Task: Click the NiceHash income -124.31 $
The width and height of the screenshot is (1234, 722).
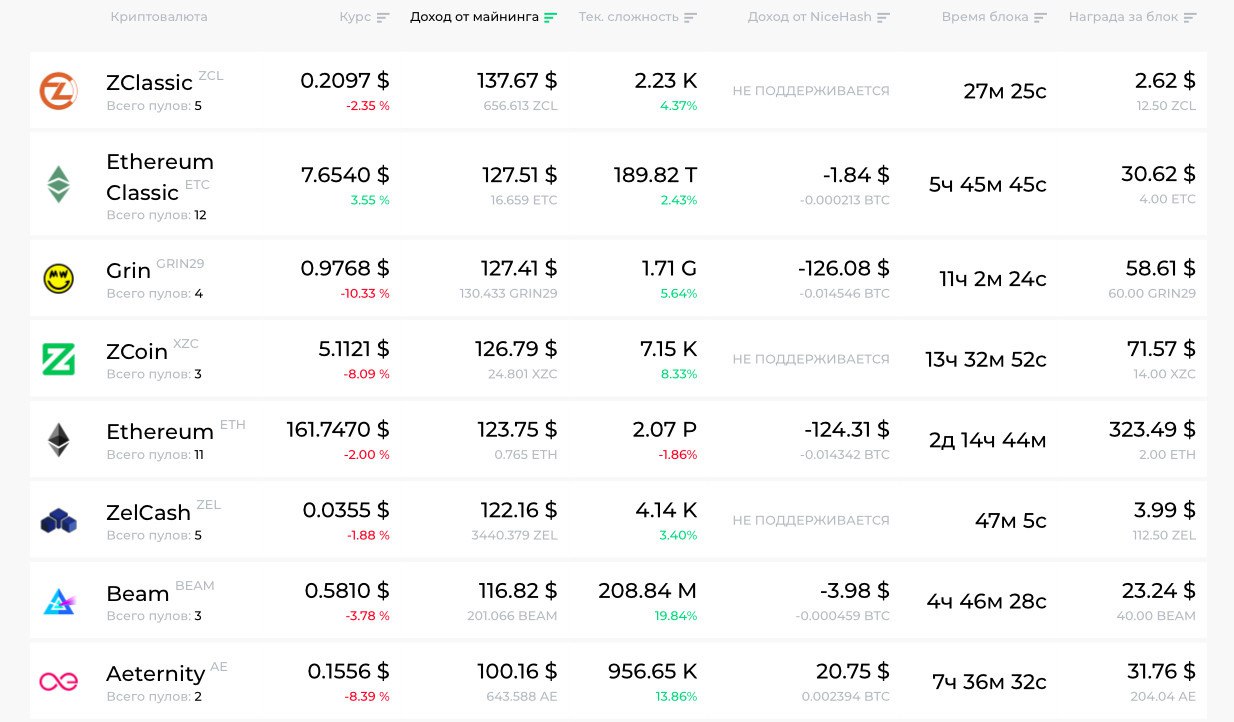Action: click(x=846, y=429)
